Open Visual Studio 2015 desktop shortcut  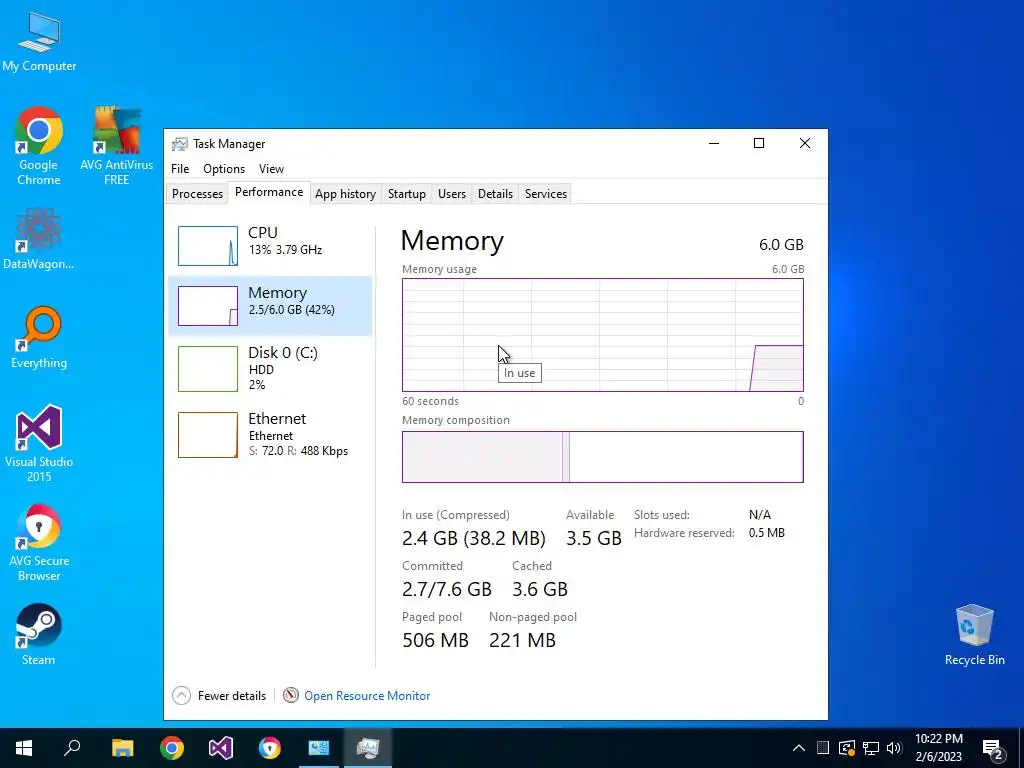click(39, 443)
